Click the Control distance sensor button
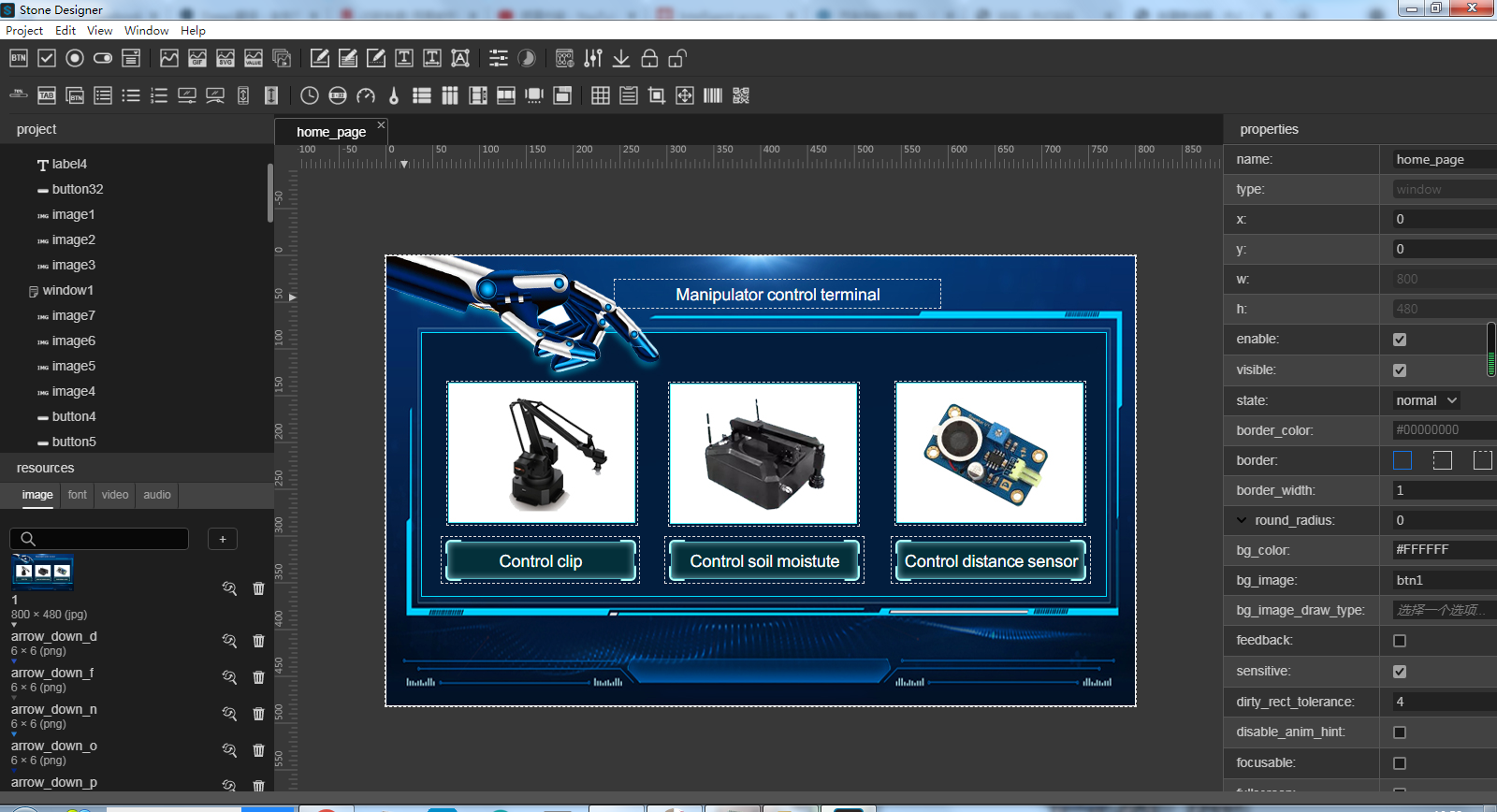Screen dimensions: 1497x812 point(991,560)
